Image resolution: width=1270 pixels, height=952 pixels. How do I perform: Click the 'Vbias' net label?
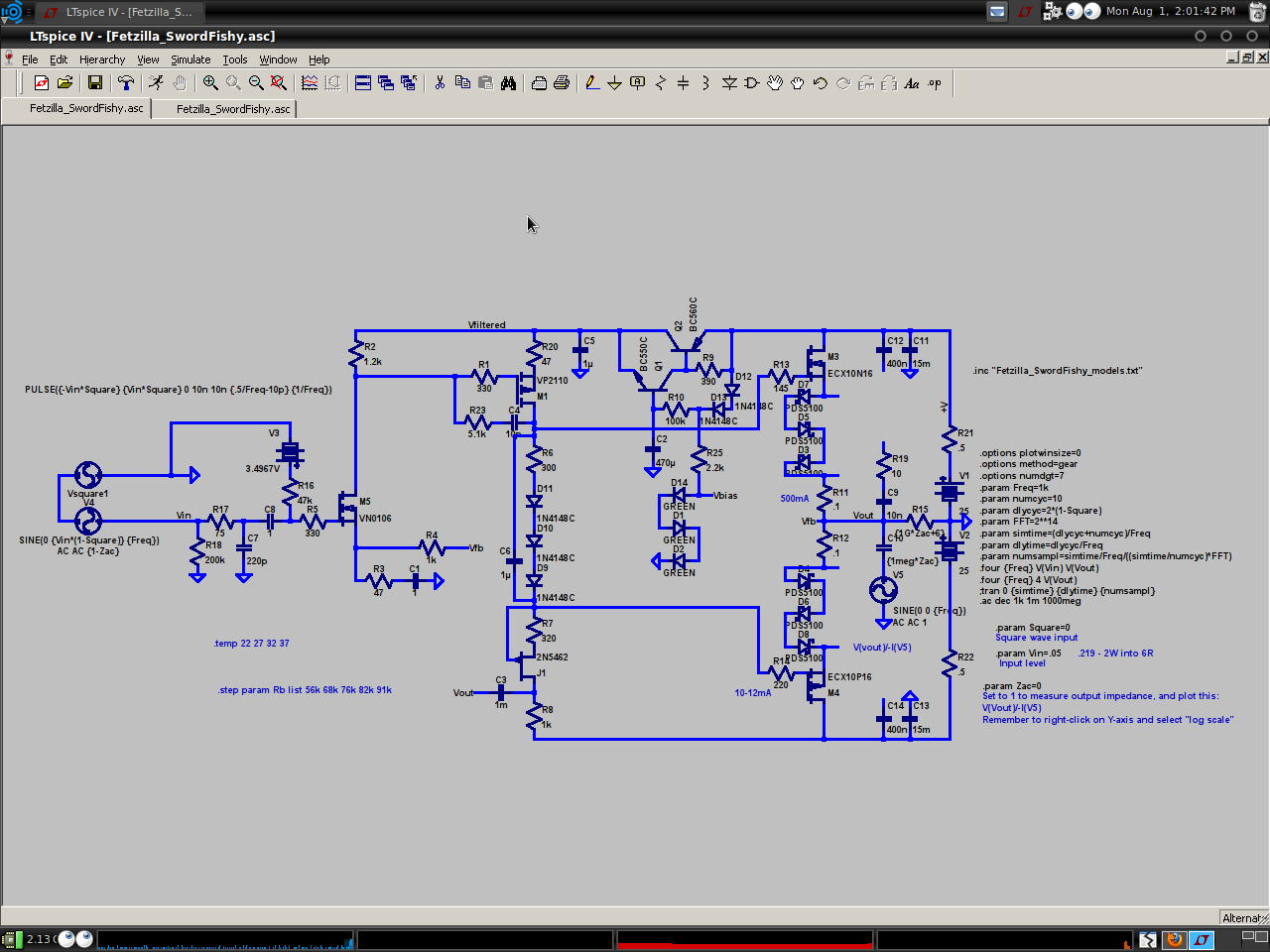725,496
